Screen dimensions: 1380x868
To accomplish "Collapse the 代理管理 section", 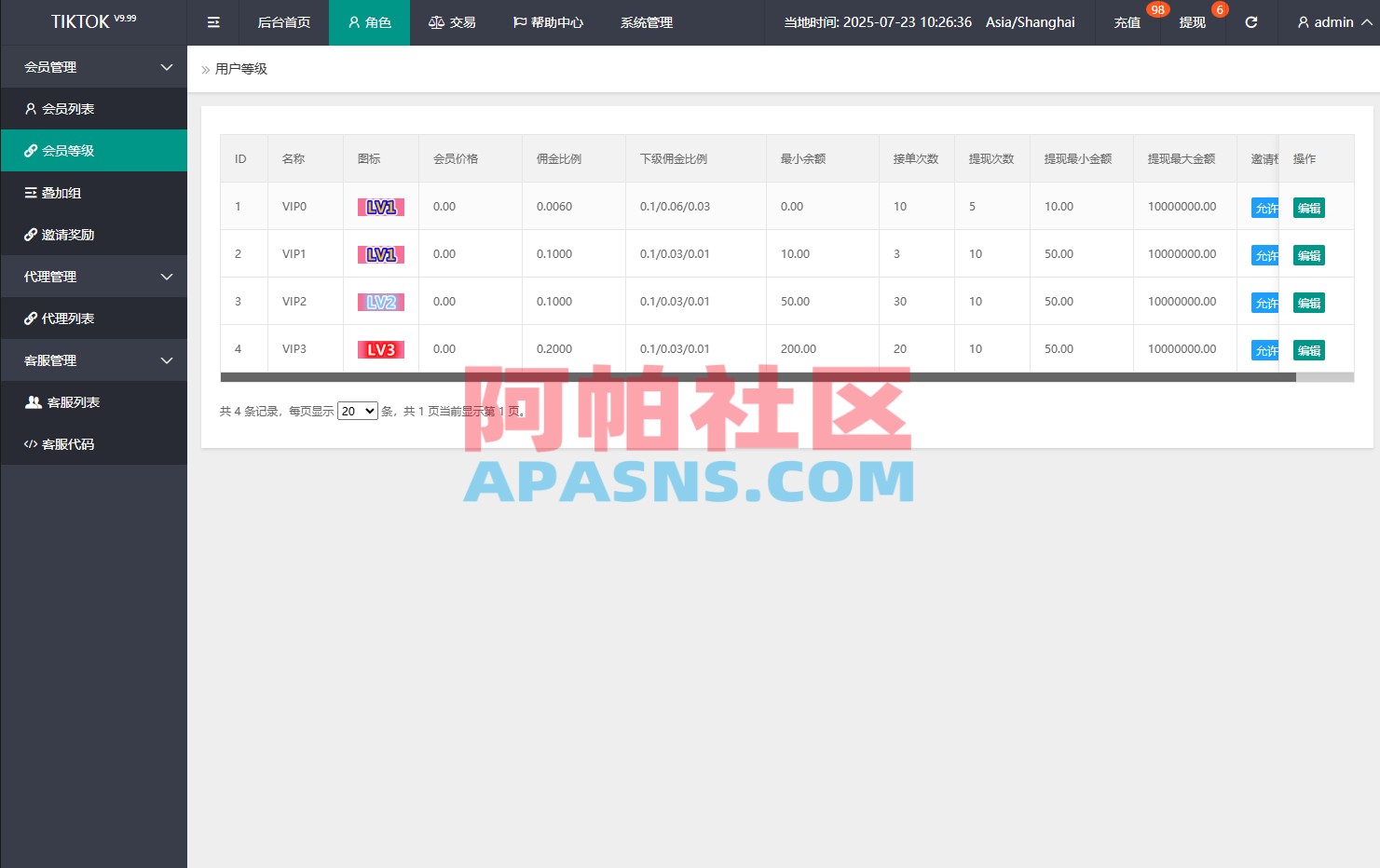I will [93, 277].
